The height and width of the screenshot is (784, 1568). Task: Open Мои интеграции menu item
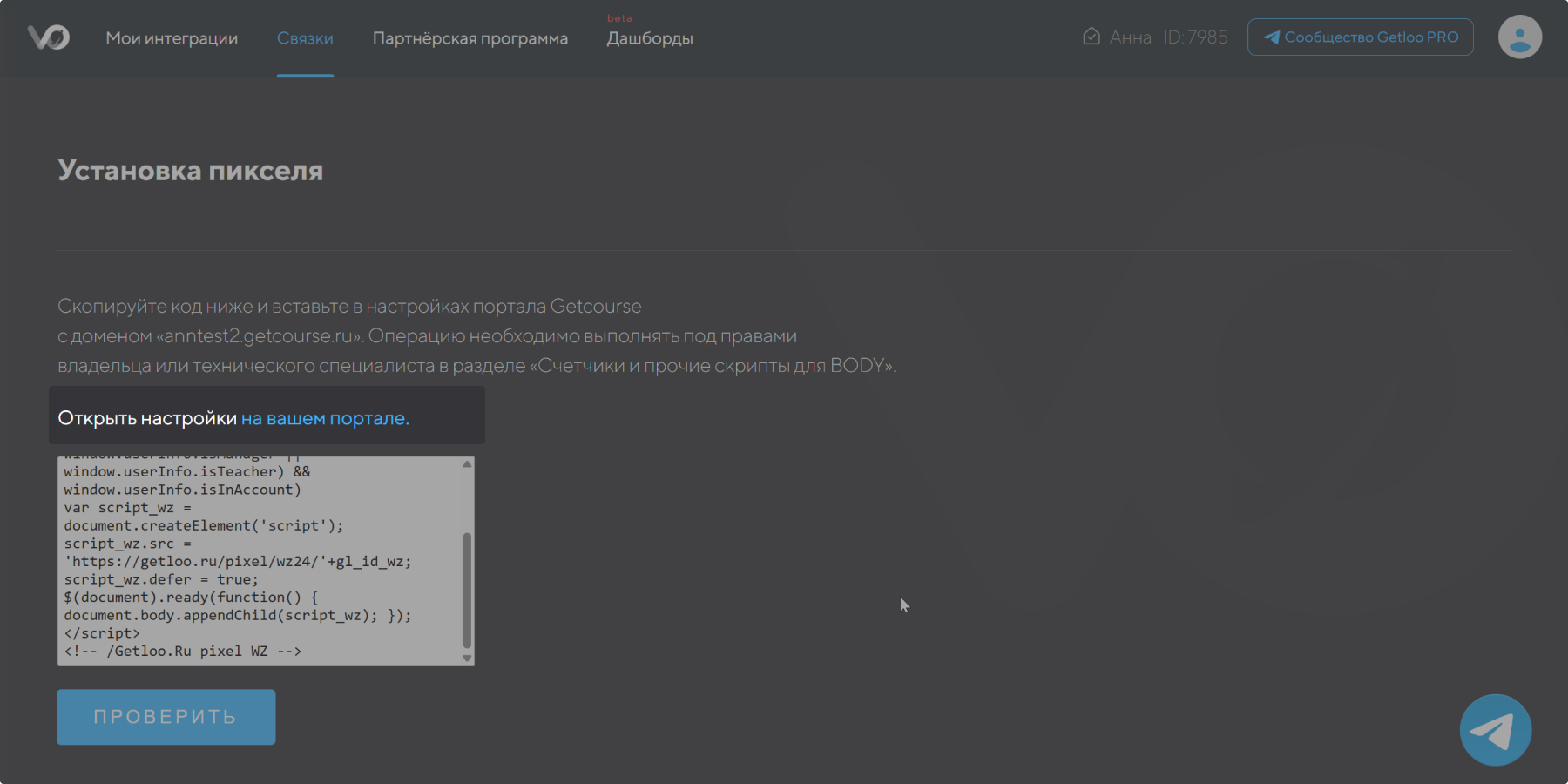tap(172, 38)
